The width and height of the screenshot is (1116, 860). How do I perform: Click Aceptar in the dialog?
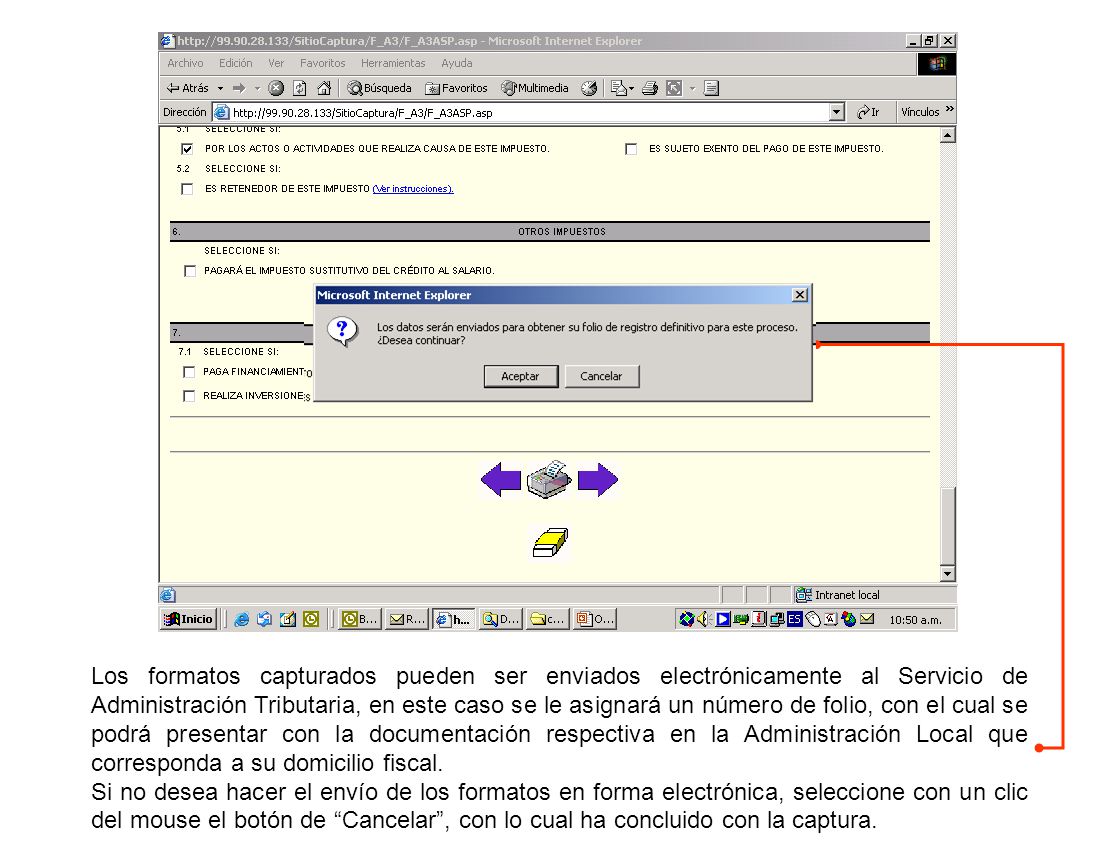[520, 376]
